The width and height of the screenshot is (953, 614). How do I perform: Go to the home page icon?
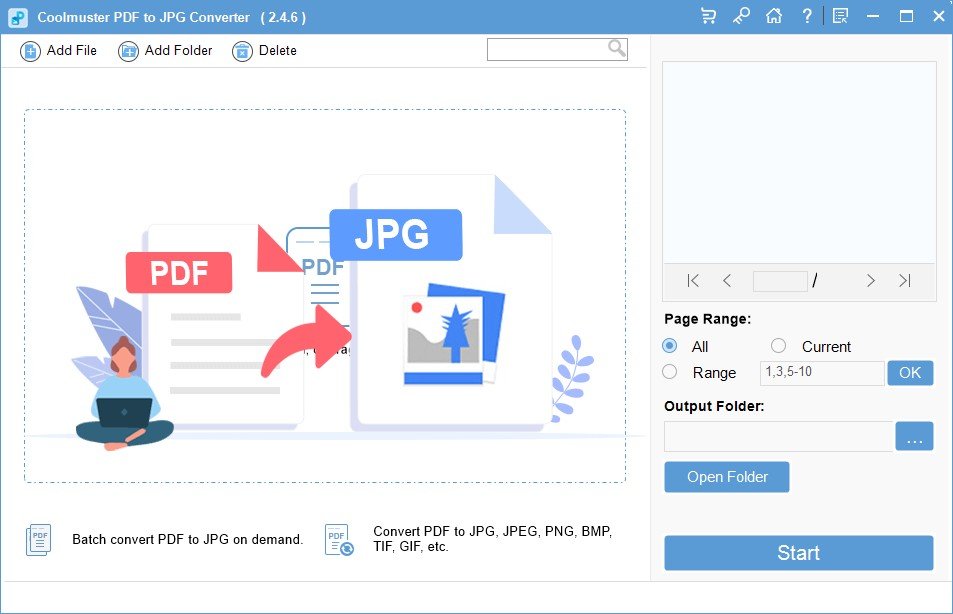click(773, 16)
